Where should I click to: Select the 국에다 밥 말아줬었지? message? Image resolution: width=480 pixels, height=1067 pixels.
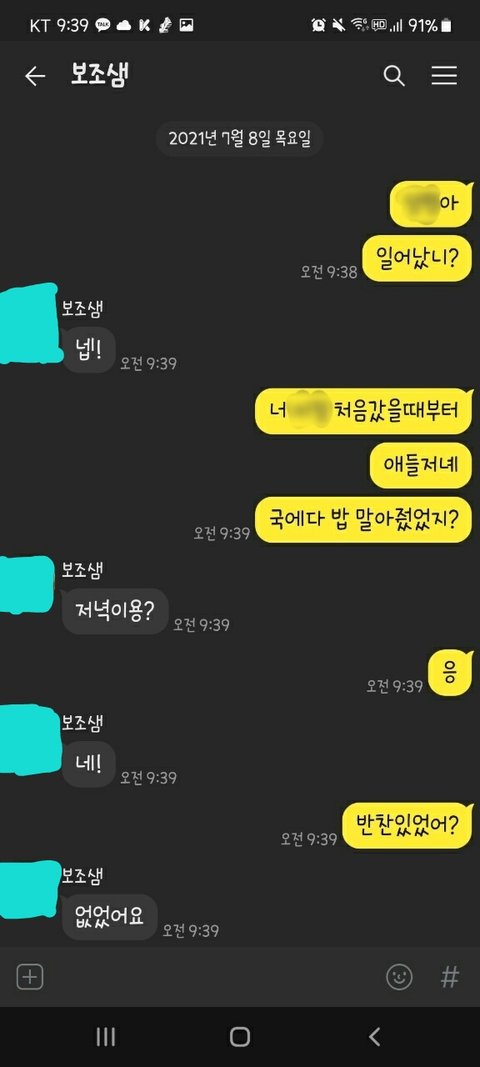[x=363, y=520]
